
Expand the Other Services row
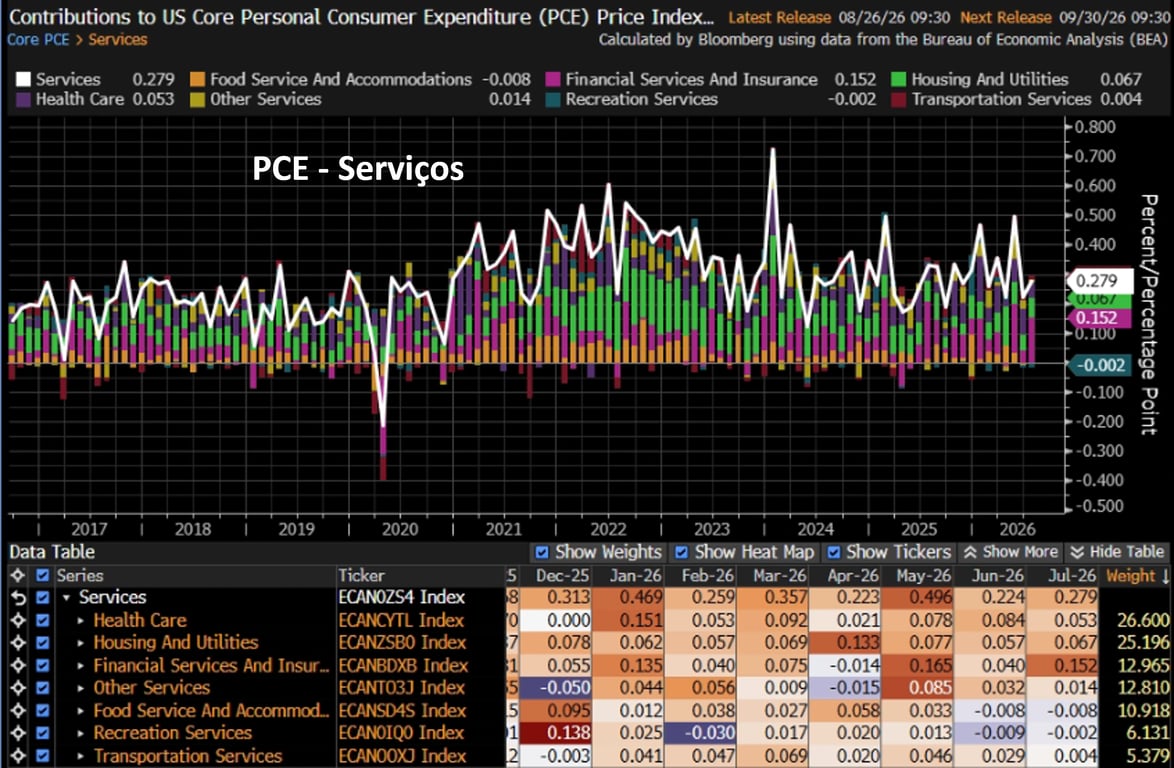pos(81,688)
